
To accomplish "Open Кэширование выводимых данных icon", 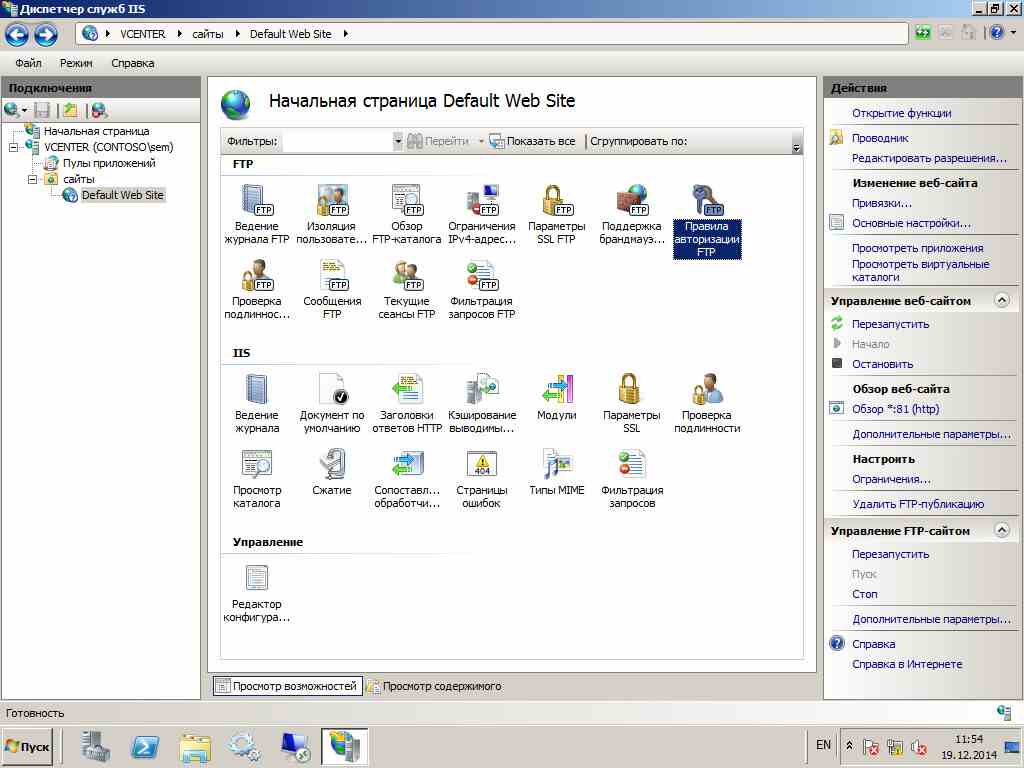I will click(481, 403).
